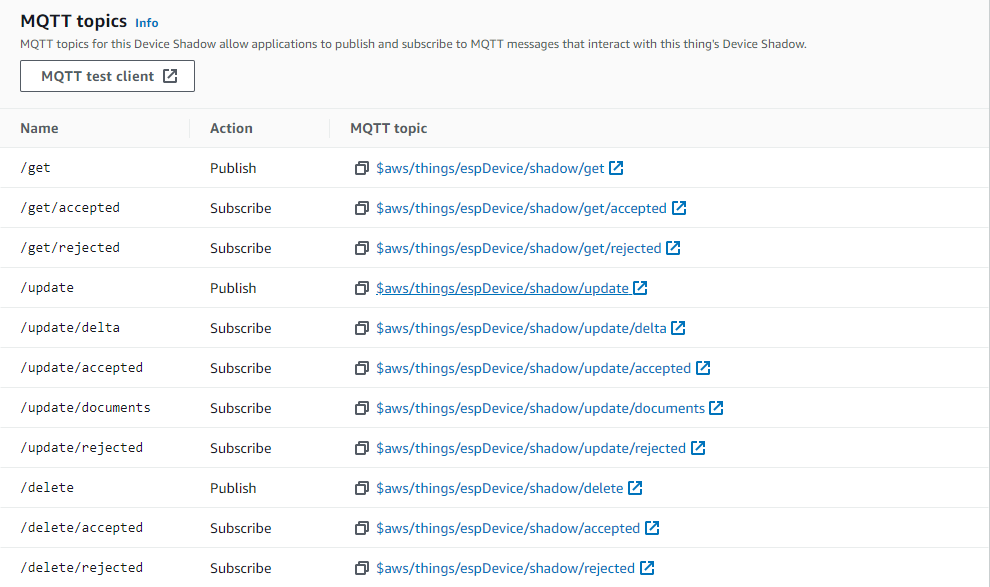Open the shadow/get/rejected topic link
This screenshot has width=990, height=587.
click(520, 248)
